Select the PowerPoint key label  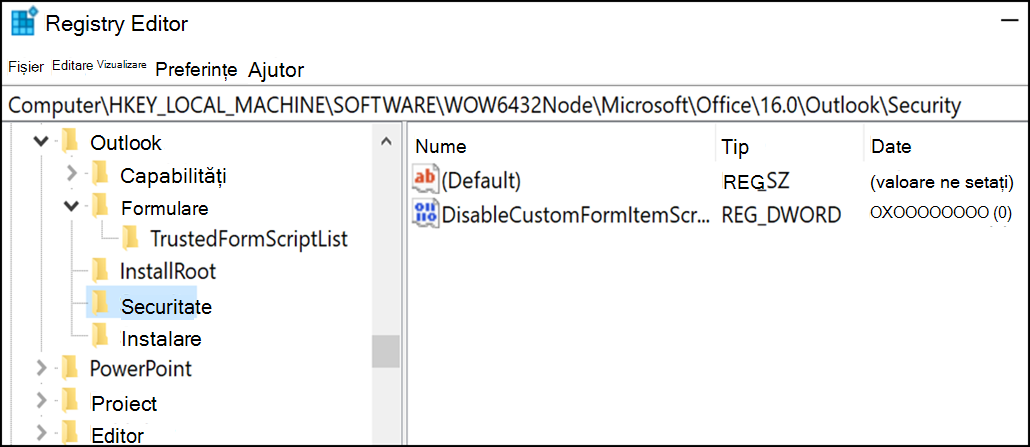click(x=141, y=368)
